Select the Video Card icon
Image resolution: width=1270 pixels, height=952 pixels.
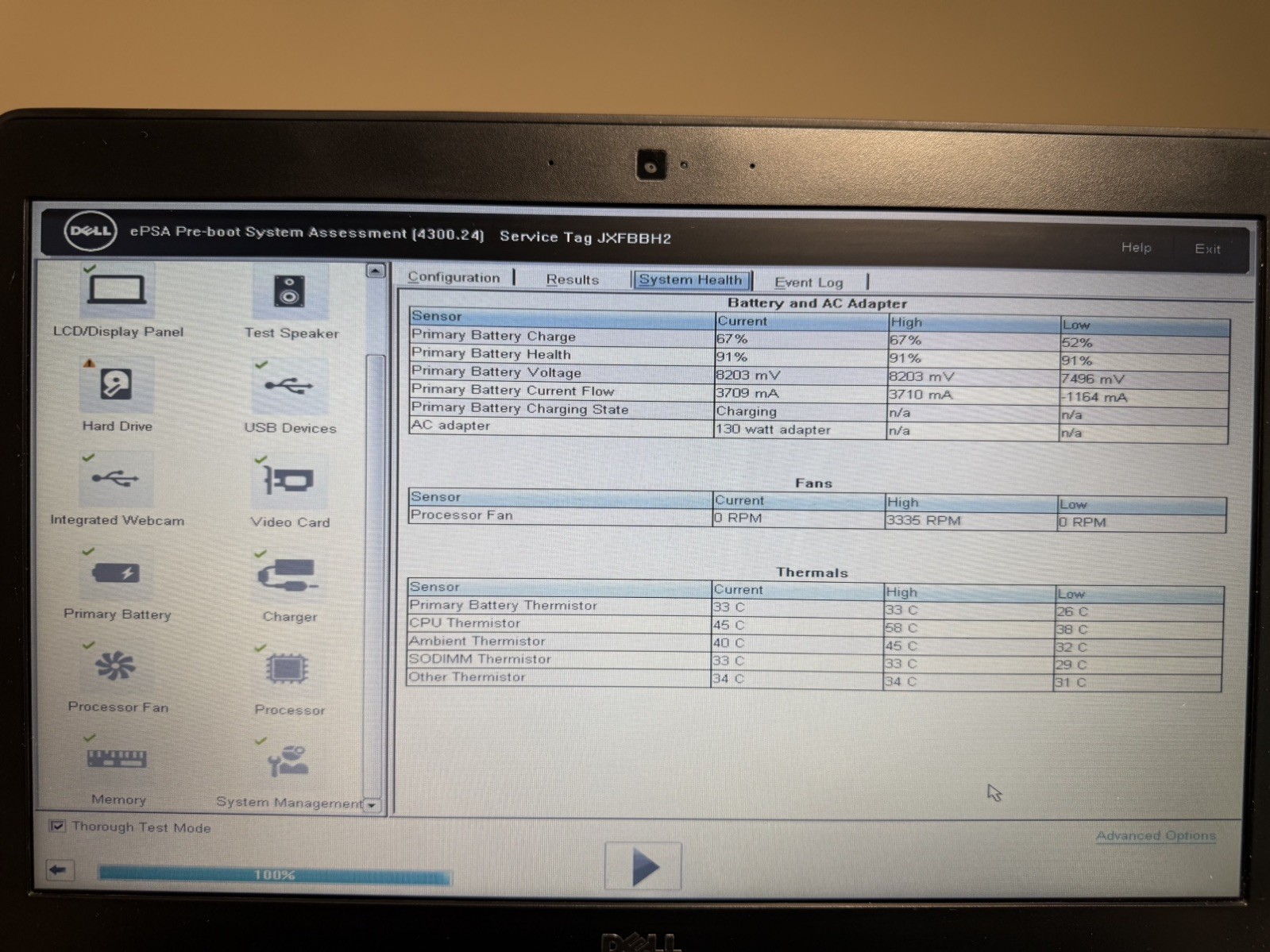[x=289, y=480]
